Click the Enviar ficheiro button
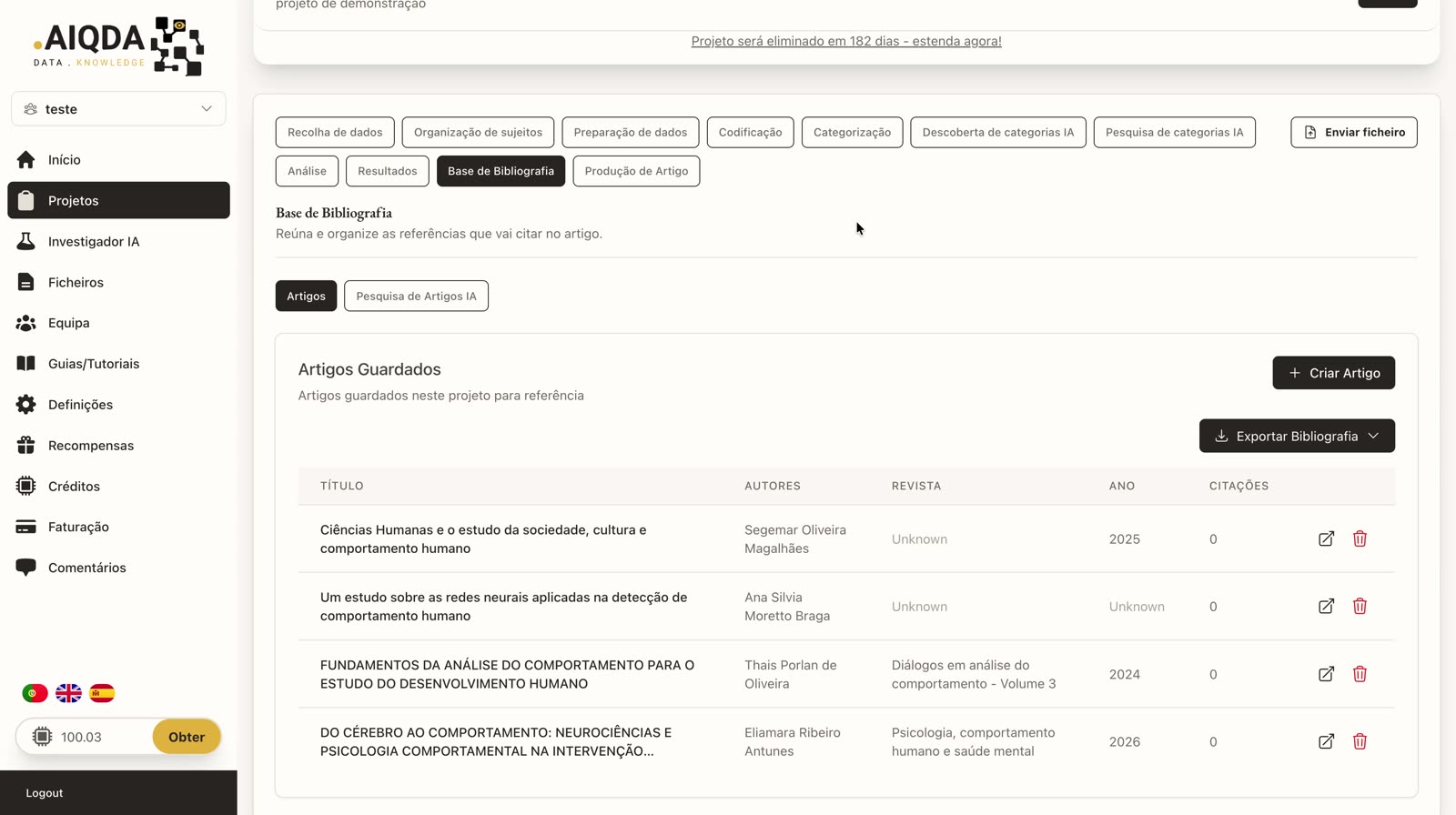Image resolution: width=1456 pixels, height=815 pixels. tap(1353, 132)
